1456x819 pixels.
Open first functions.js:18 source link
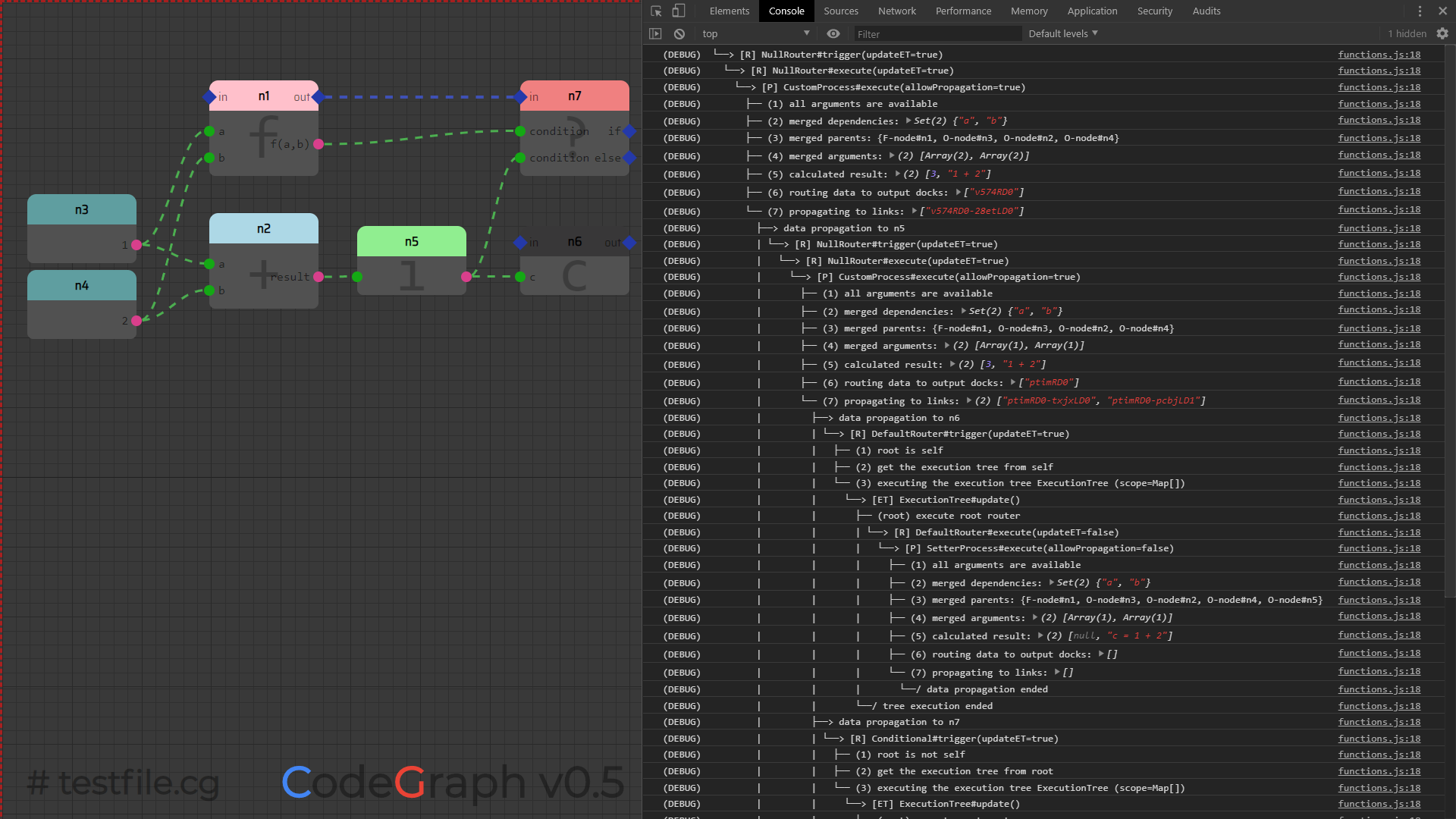1379,55
